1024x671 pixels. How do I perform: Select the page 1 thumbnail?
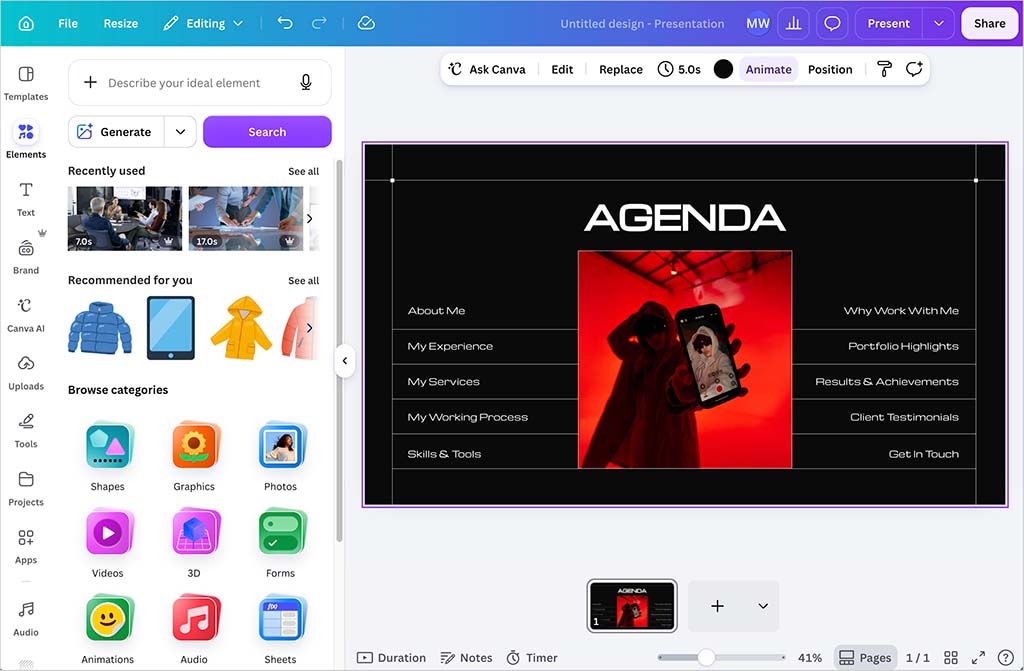pyautogui.click(x=632, y=606)
